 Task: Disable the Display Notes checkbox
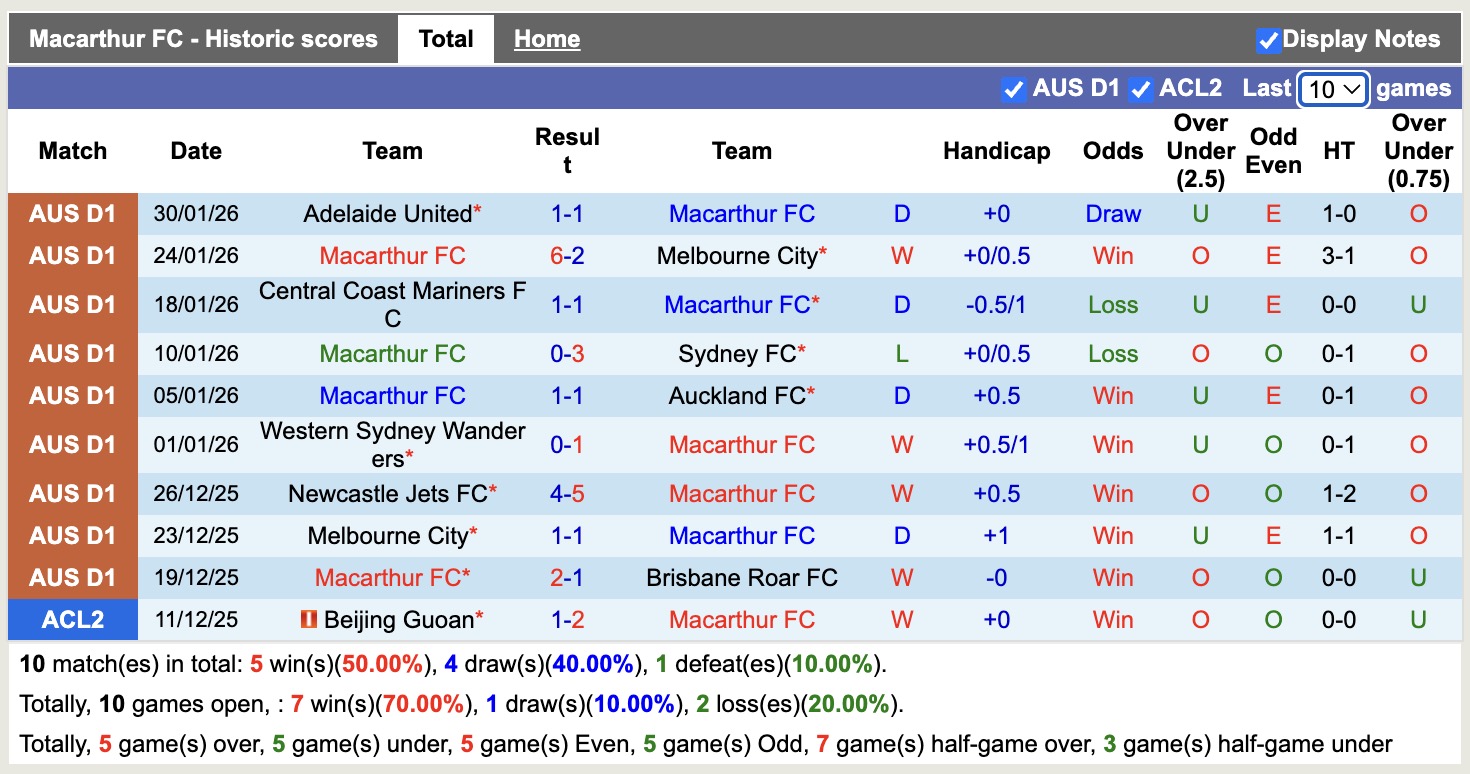click(1271, 39)
